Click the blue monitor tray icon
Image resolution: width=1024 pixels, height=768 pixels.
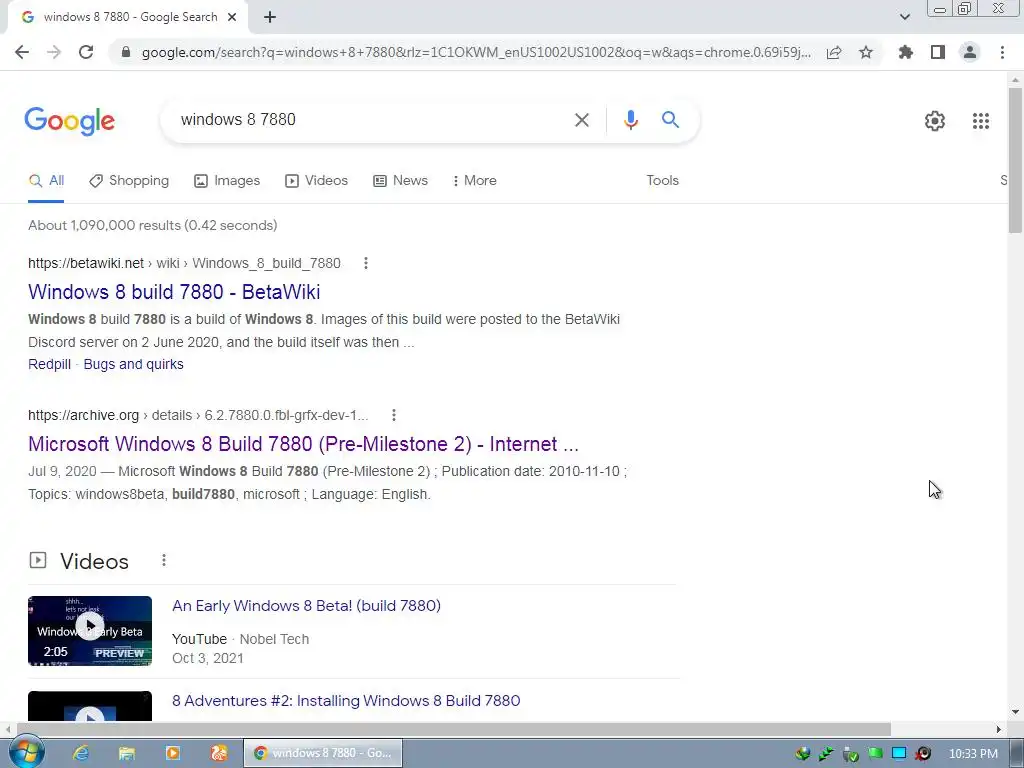pyautogui.click(x=899, y=754)
